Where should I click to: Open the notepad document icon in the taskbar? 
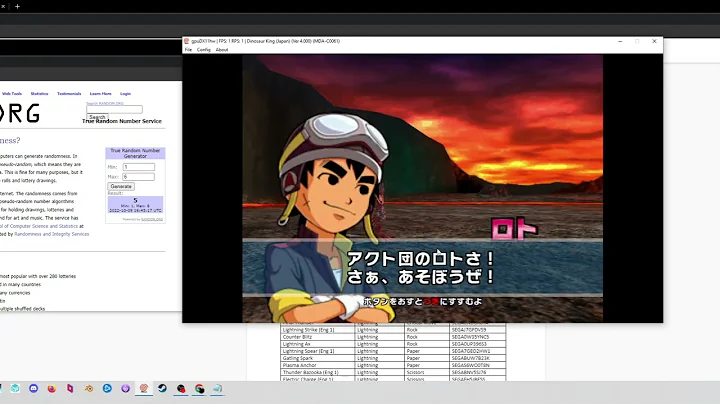click(218, 388)
